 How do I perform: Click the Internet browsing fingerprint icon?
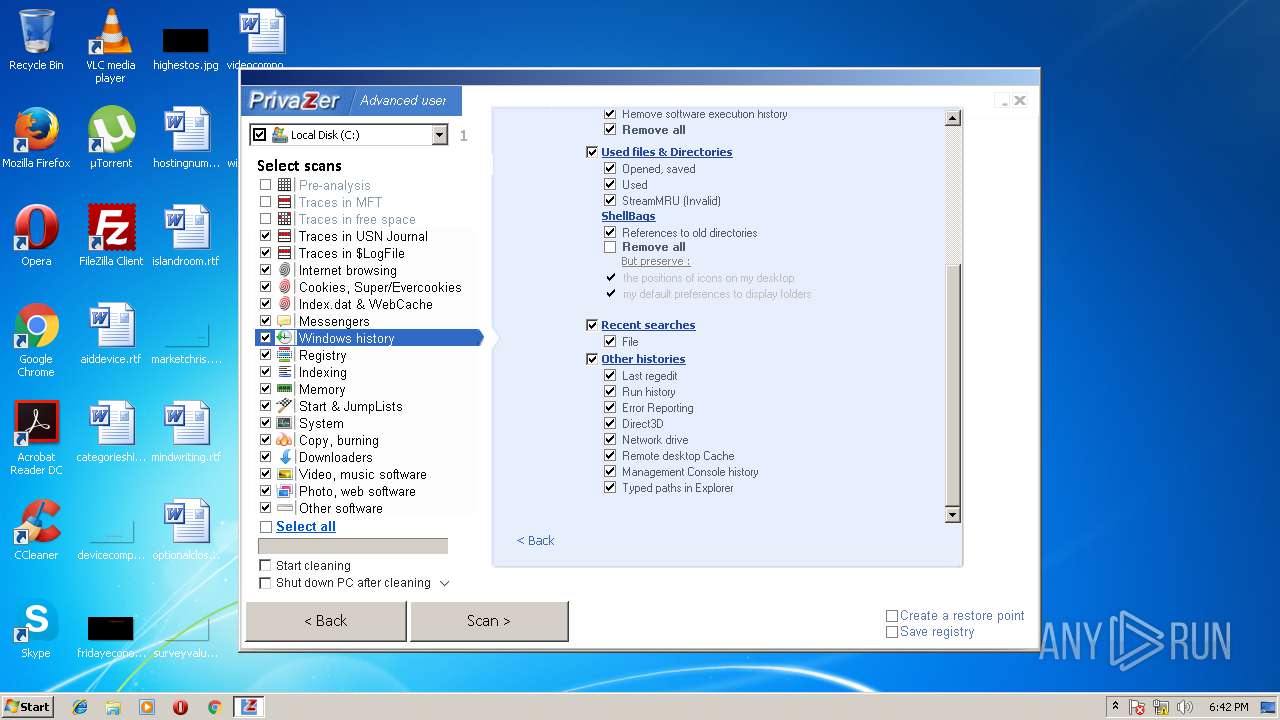pyautogui.click(x=285, y=270)
